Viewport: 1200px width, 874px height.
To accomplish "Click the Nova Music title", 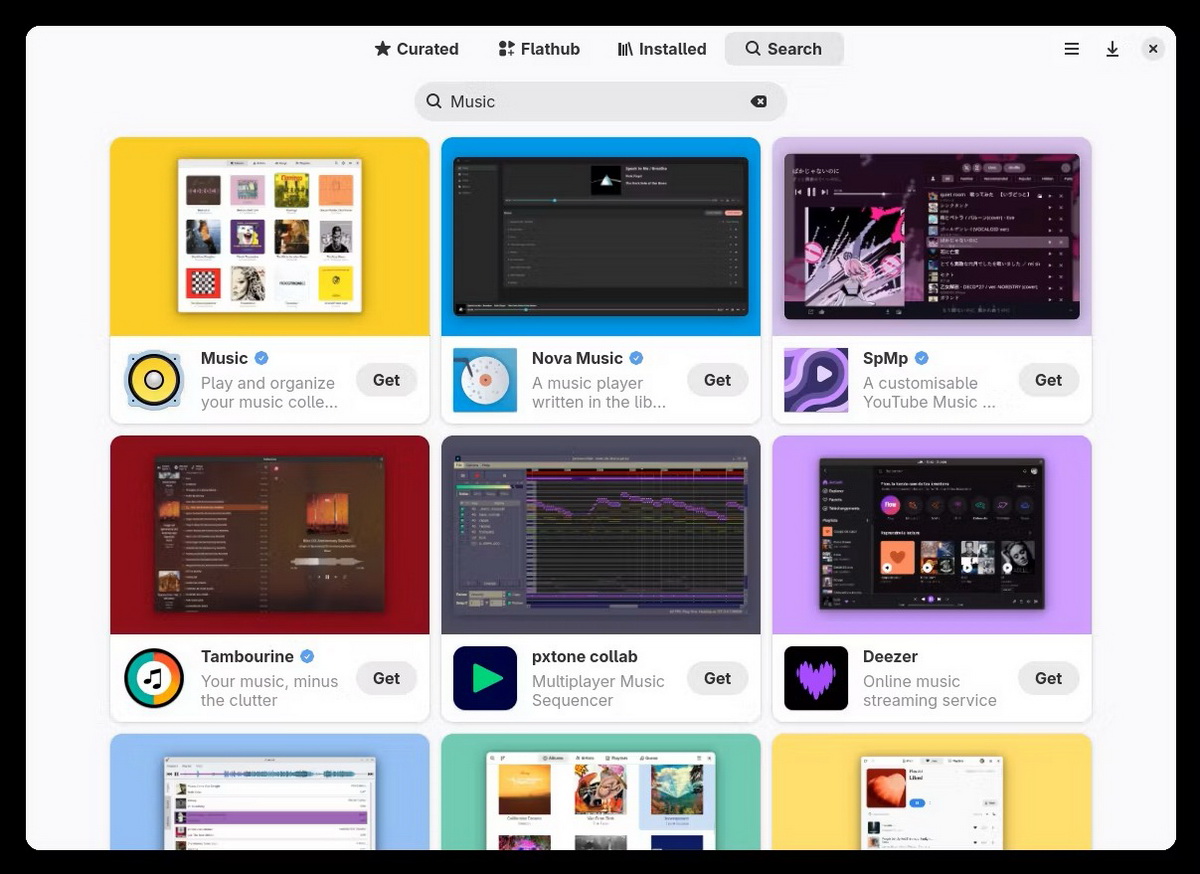I will [x=577, y=358].
